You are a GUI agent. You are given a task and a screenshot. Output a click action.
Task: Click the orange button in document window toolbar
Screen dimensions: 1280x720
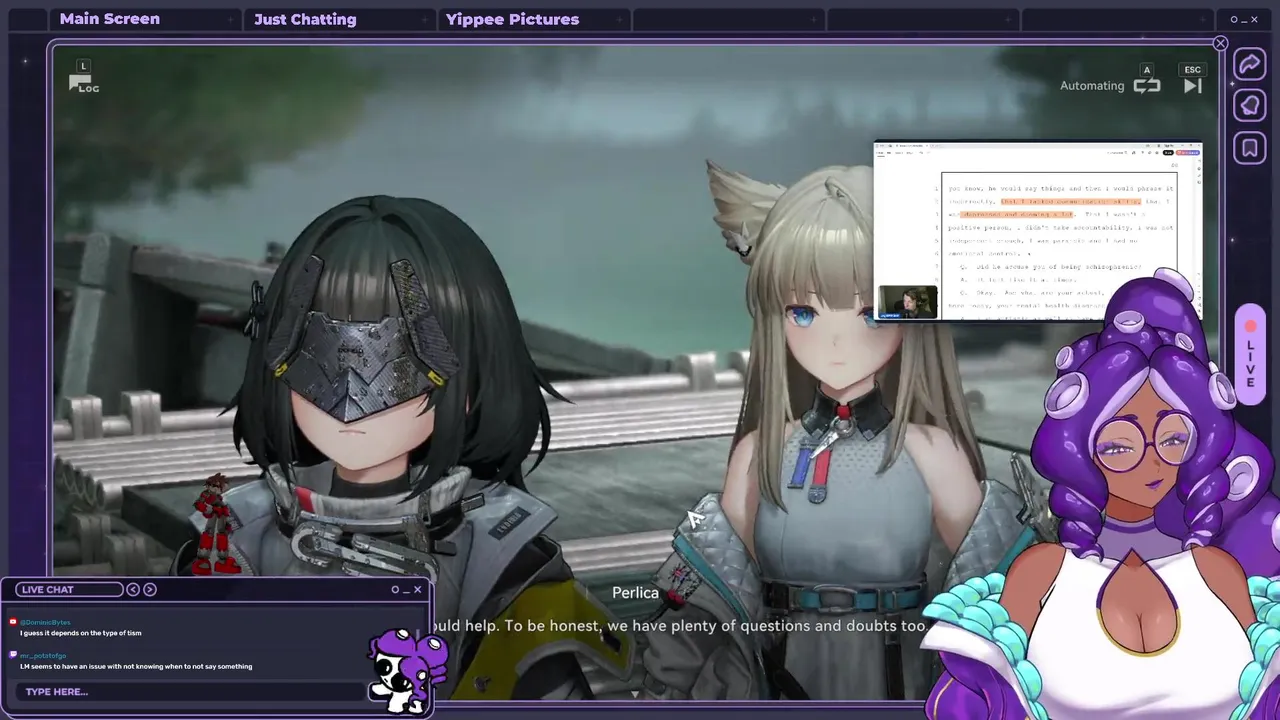click(1189, 152)
